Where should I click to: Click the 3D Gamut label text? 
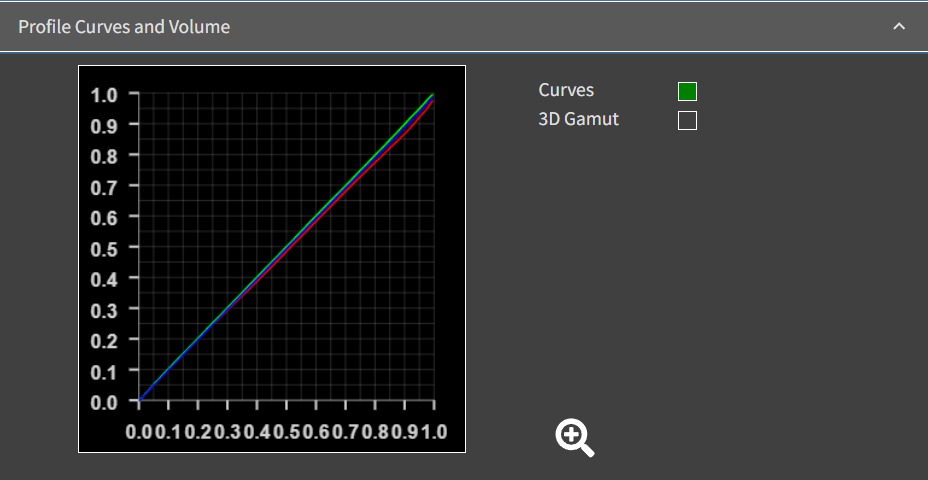click(x=578, y=120)
